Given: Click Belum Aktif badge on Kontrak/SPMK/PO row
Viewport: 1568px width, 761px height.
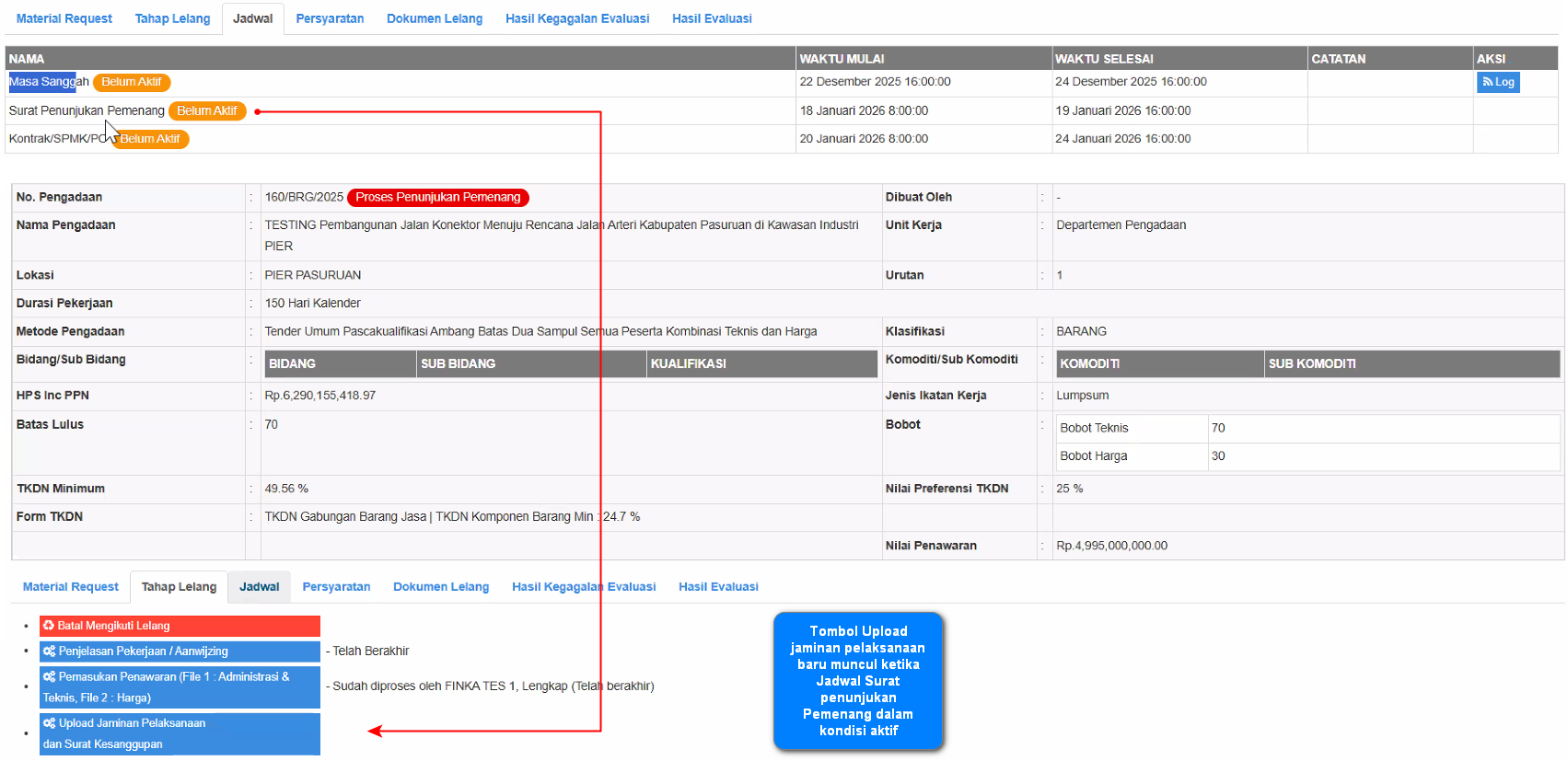Looking at the screenshot, I should click(152, 139).
